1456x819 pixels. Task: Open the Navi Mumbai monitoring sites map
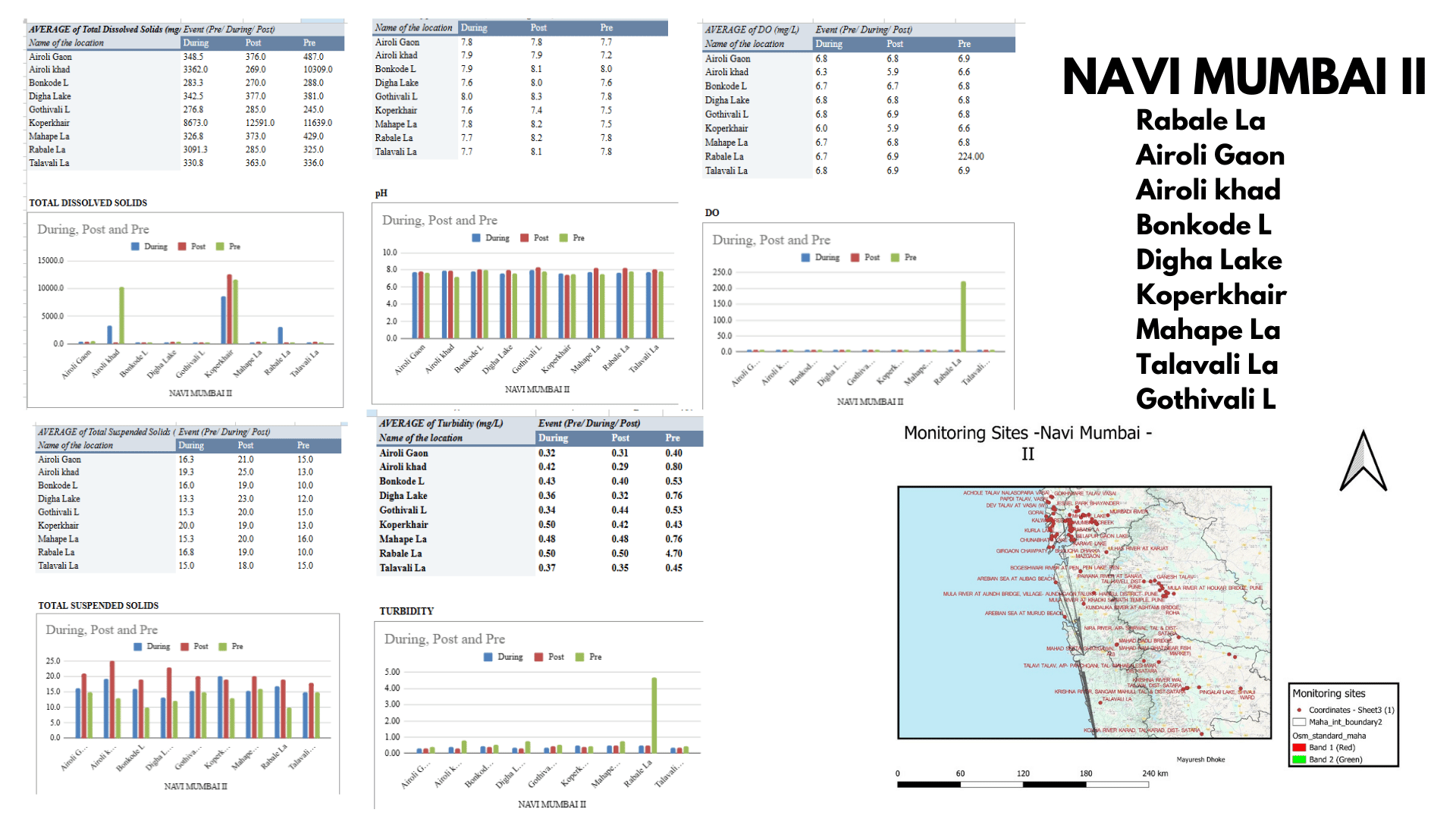coord(1084,613)
